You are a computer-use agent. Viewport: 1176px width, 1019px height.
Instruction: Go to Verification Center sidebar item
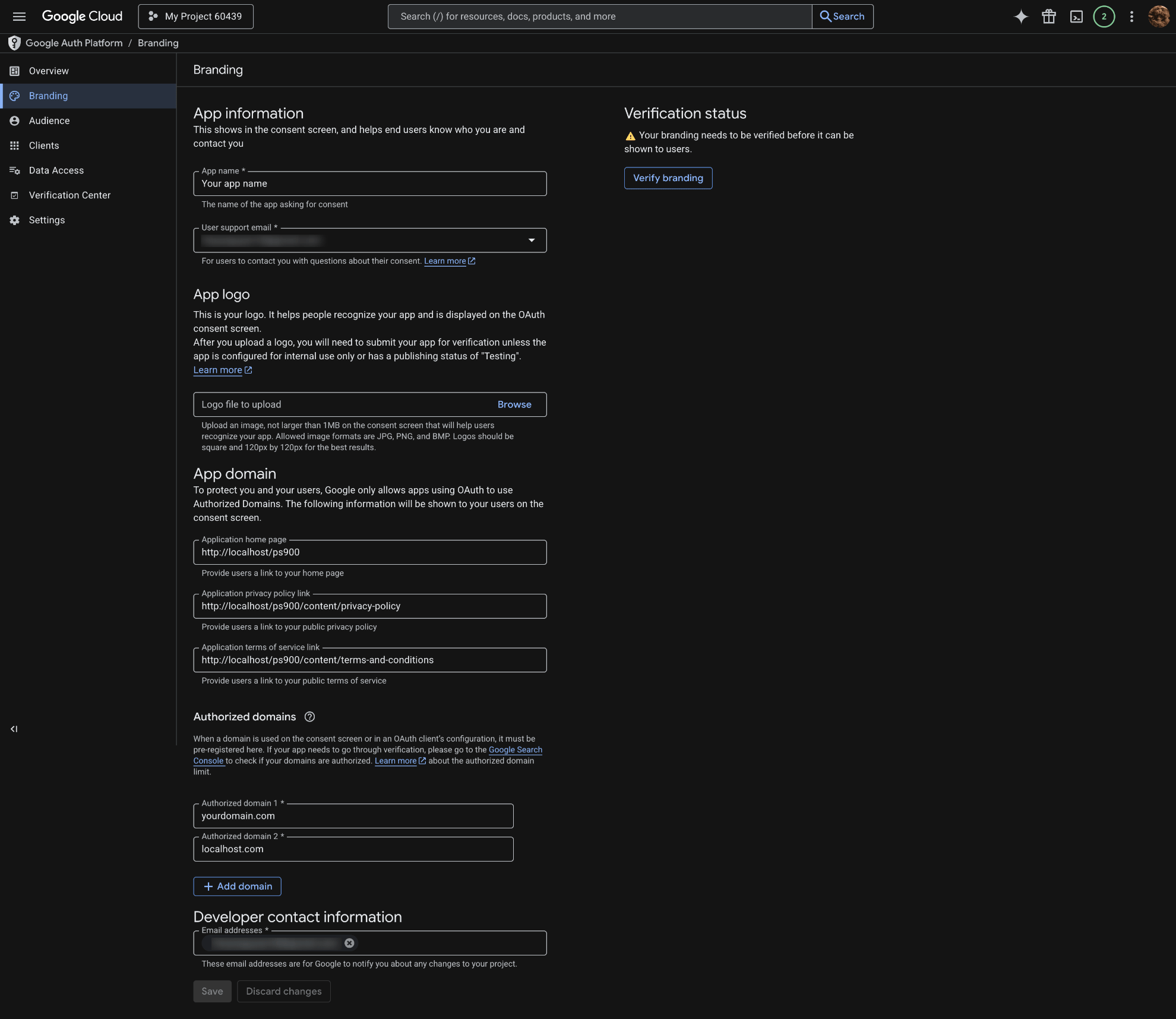point(69,195)
